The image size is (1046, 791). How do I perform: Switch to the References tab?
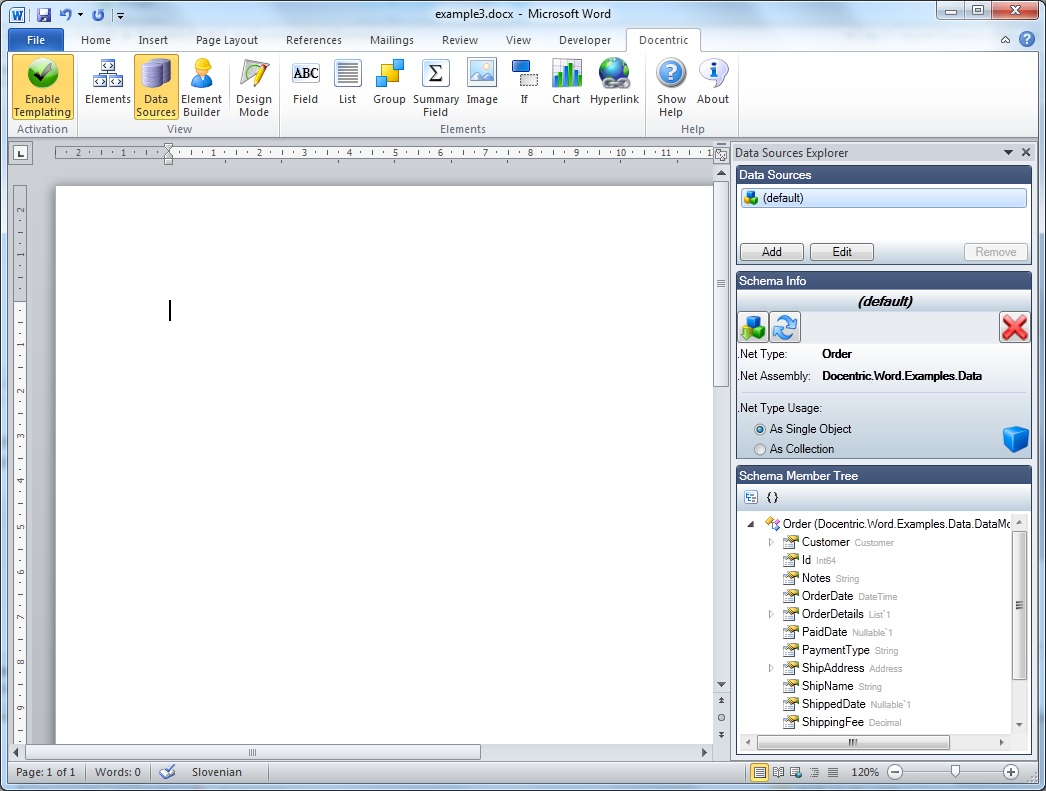314,40
